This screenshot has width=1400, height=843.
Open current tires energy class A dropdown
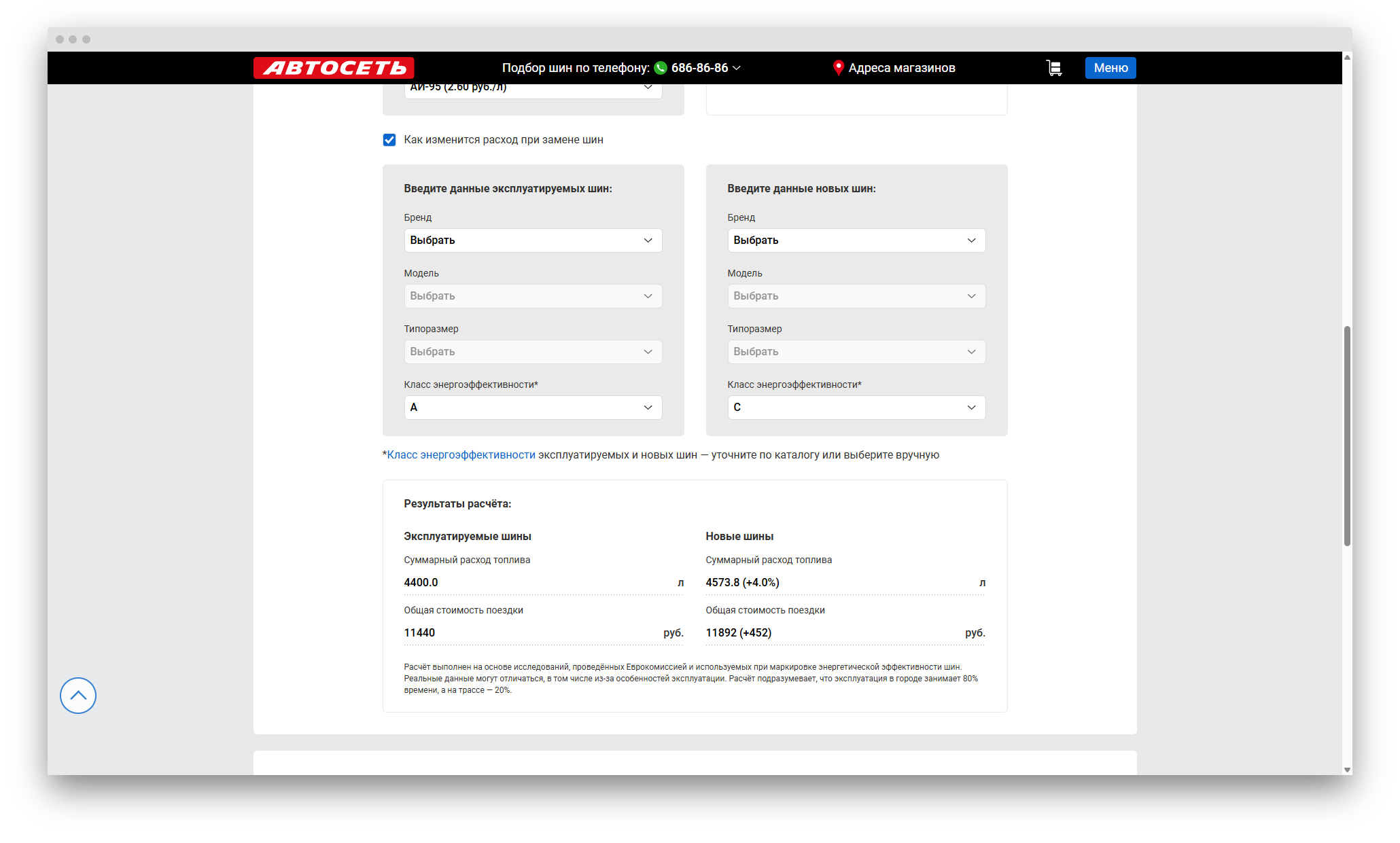tap(533, 408)
